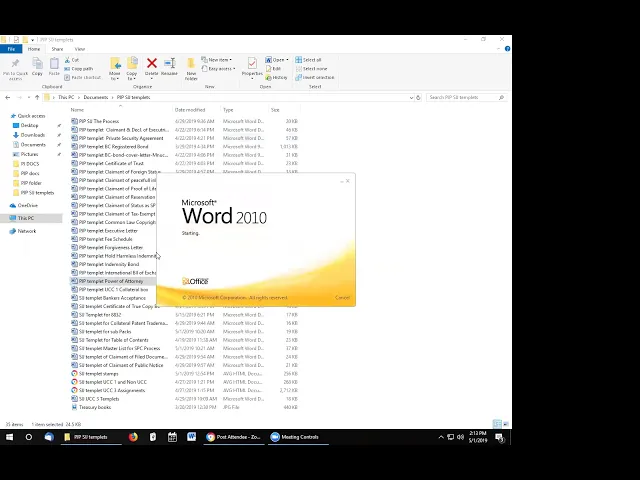Switch to the Home ribbon tab
This screenshot has width=640, height=480.
click(34, 49)
